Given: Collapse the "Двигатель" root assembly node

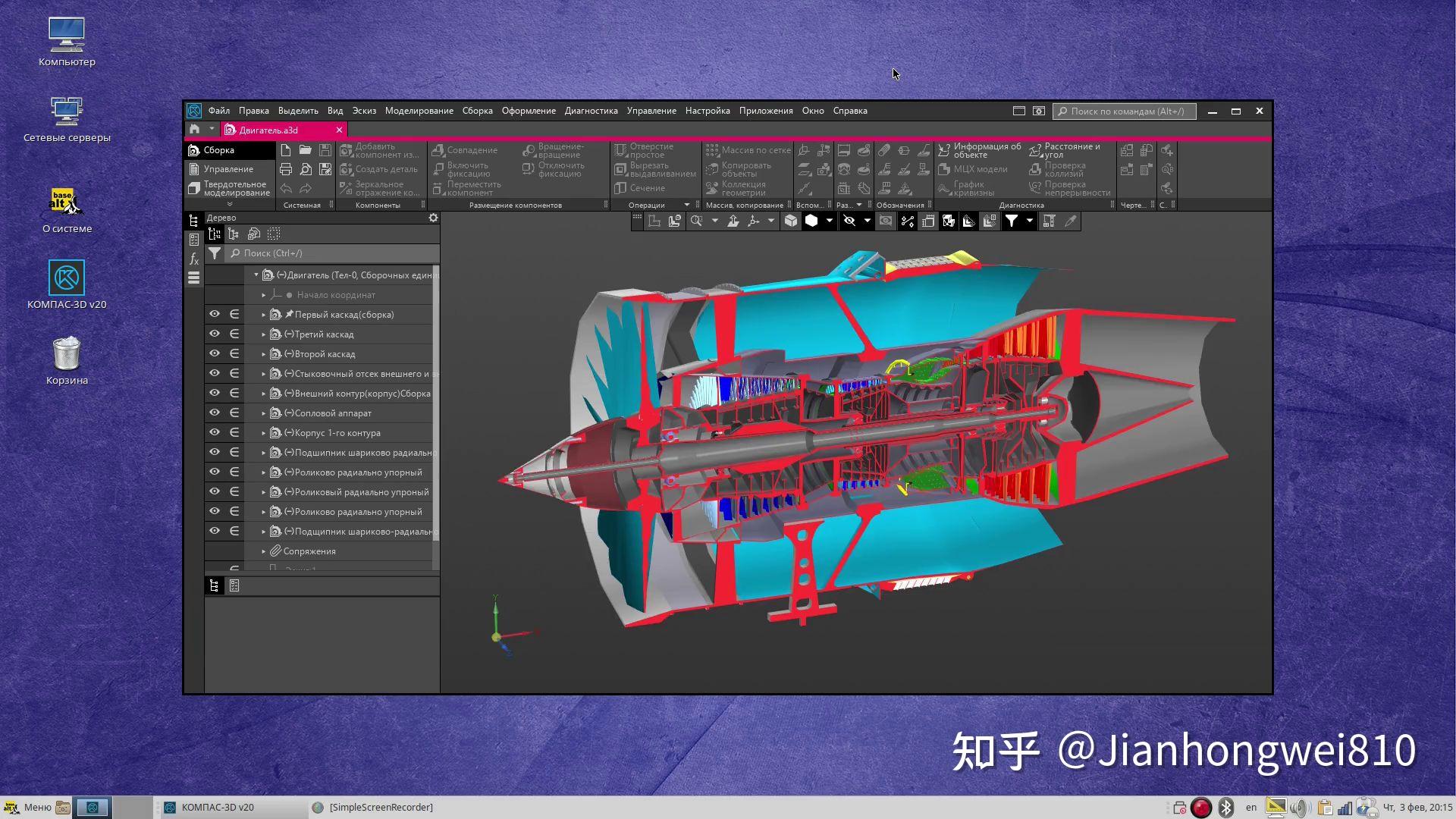Looking at the screenshot, I should 256,275.
